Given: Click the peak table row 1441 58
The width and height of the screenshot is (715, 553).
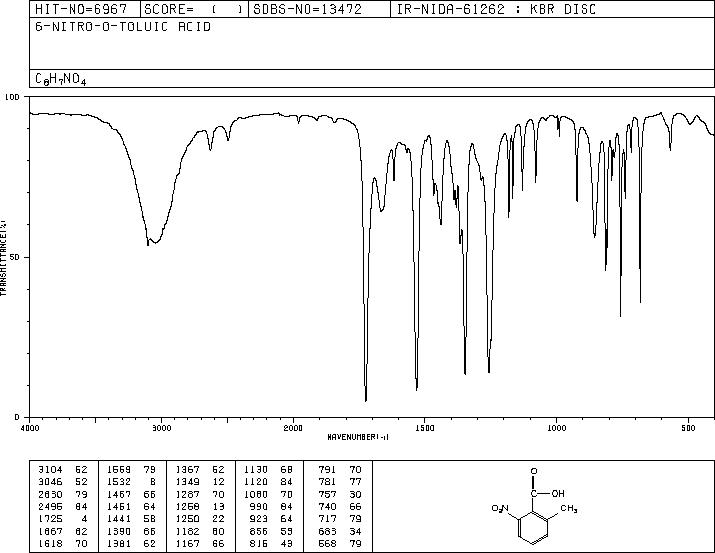Looking at the screenshot, I should 131,519.
